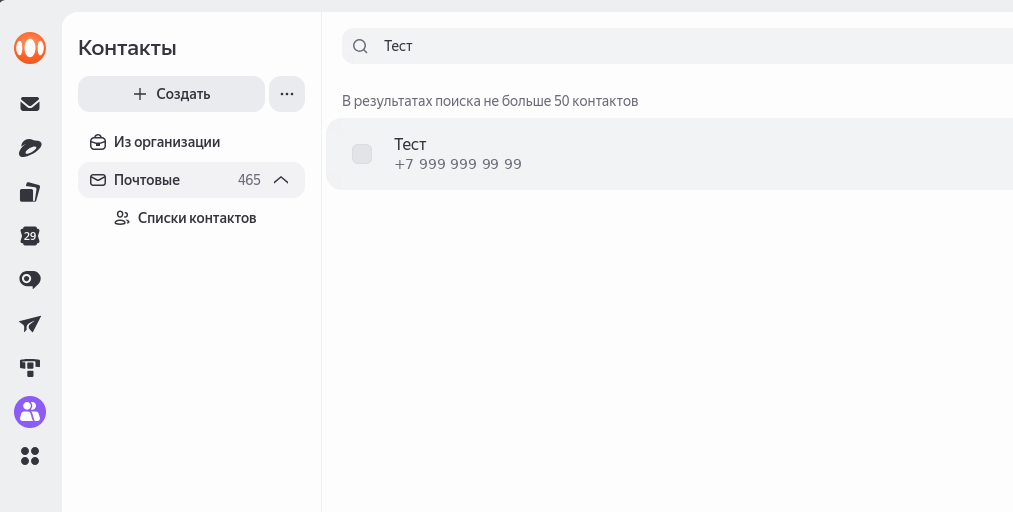Select the Почтовые contacts section
This screenshot has height=512, width=1013.
click(191, 180)
